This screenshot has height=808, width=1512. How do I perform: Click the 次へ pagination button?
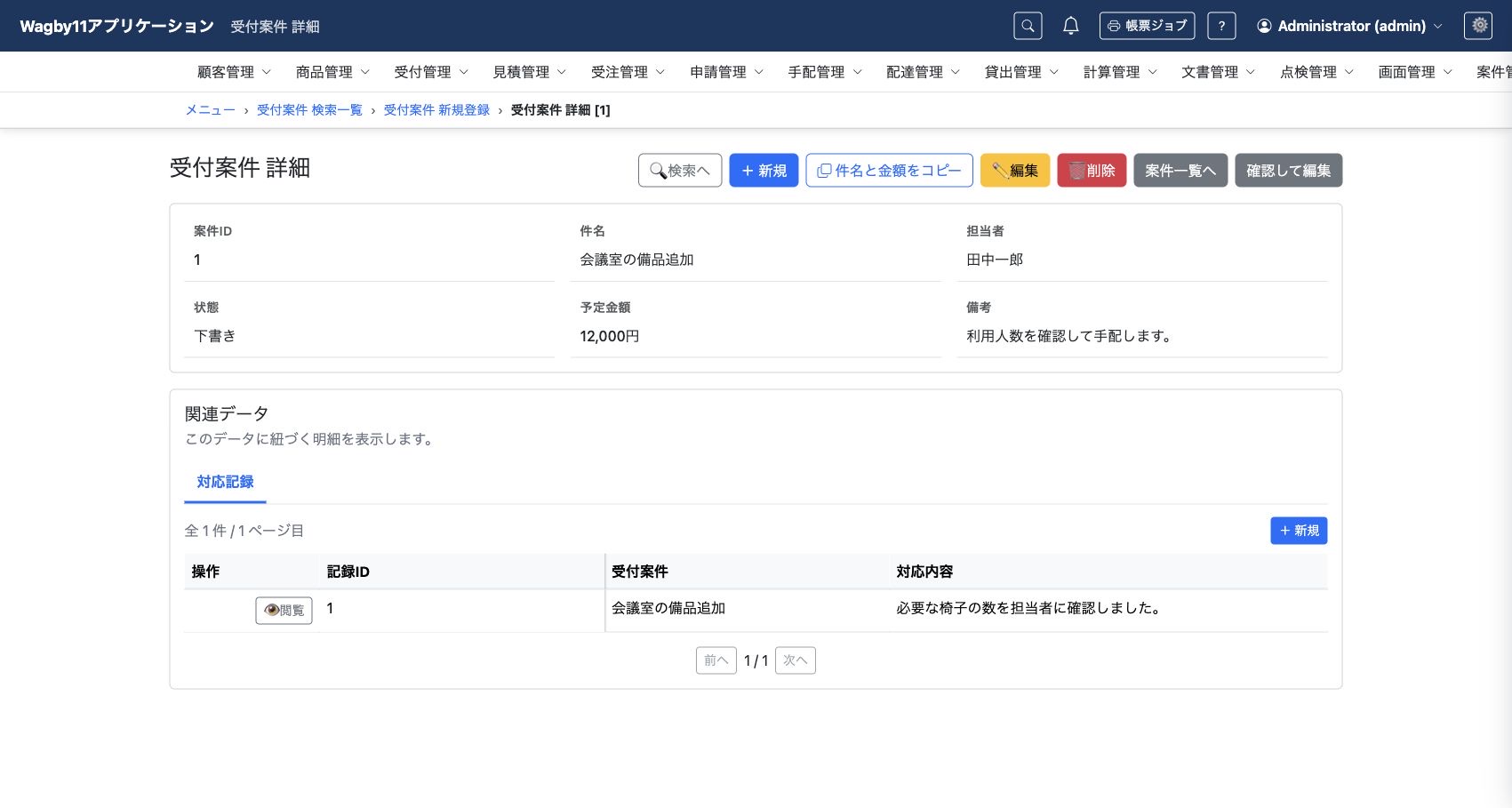[796, 660]
